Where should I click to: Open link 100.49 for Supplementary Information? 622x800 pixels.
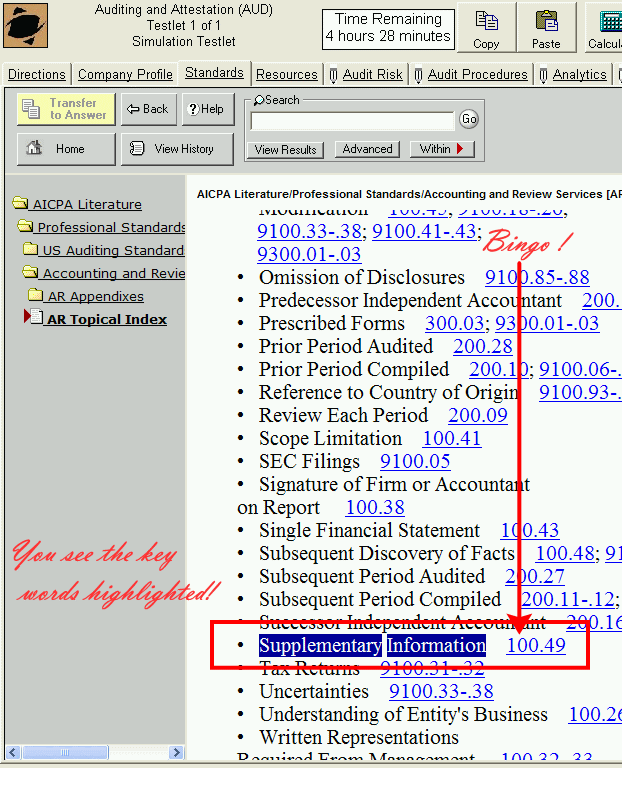tap(536, 646)
